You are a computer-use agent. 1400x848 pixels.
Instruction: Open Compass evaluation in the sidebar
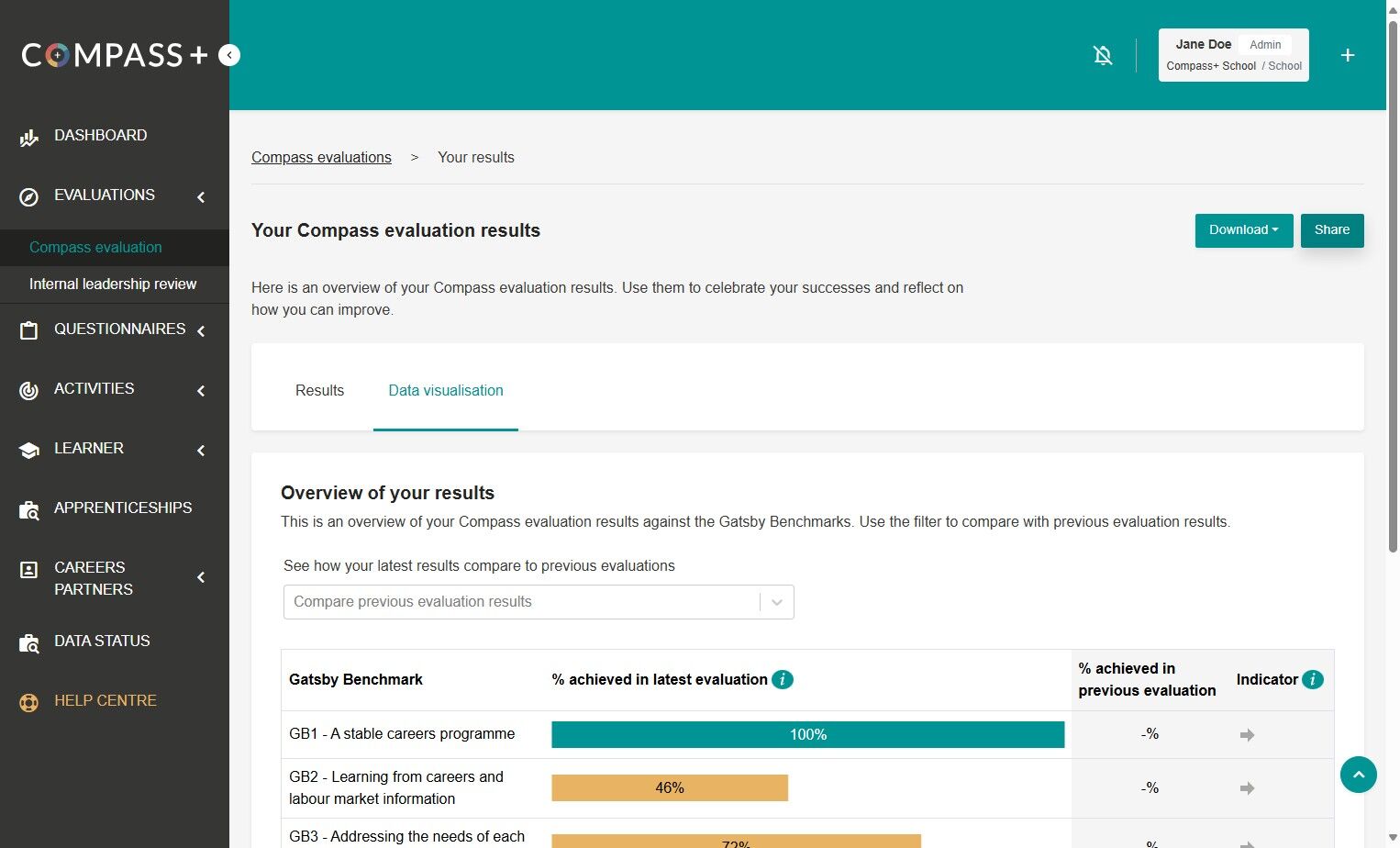95,247
